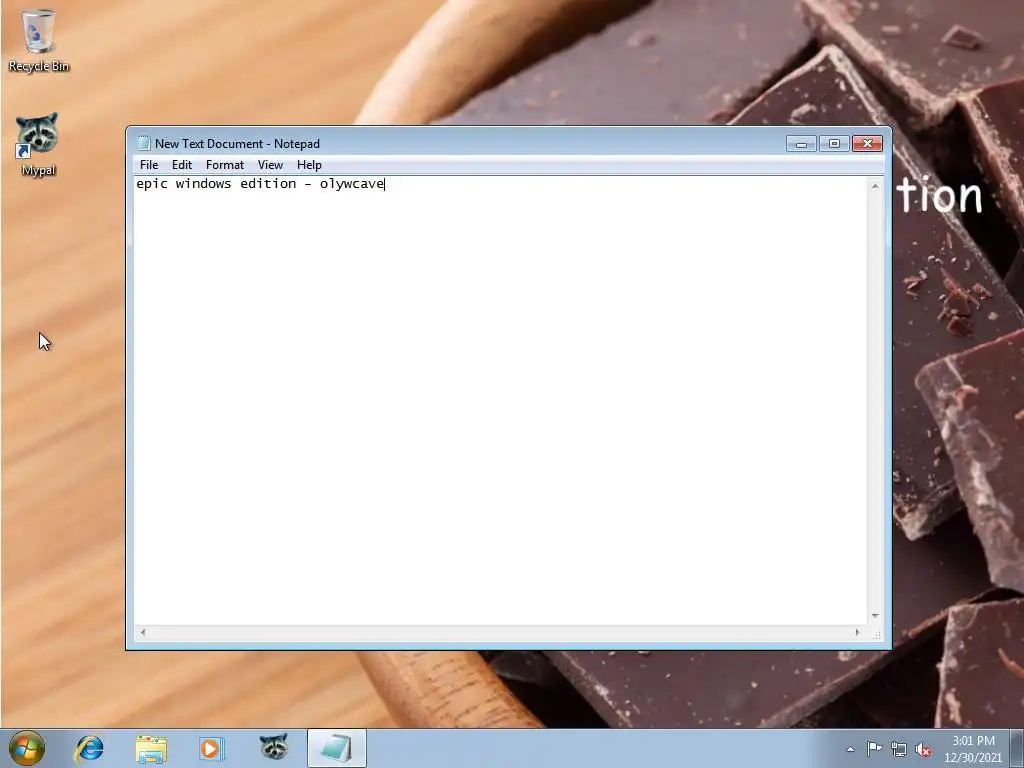Place cursor after the word "olywcave"
The width and height of the screenshot is (1024, 768).
coord(385,184)
